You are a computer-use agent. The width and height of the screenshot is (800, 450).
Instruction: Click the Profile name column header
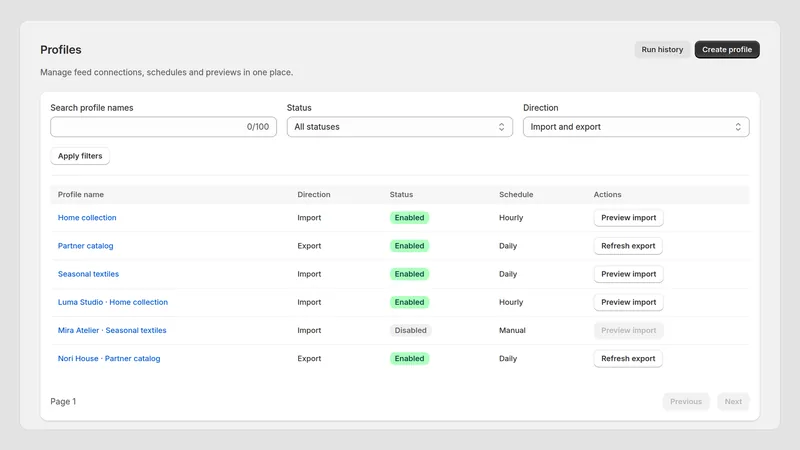(81, 194)
